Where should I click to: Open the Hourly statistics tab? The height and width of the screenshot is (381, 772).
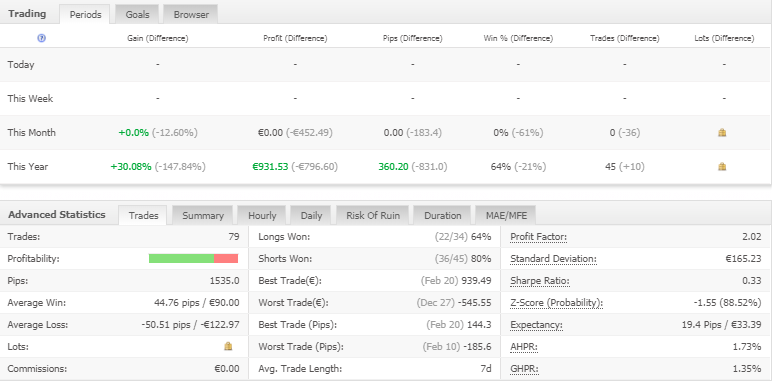tap(262, 215)
